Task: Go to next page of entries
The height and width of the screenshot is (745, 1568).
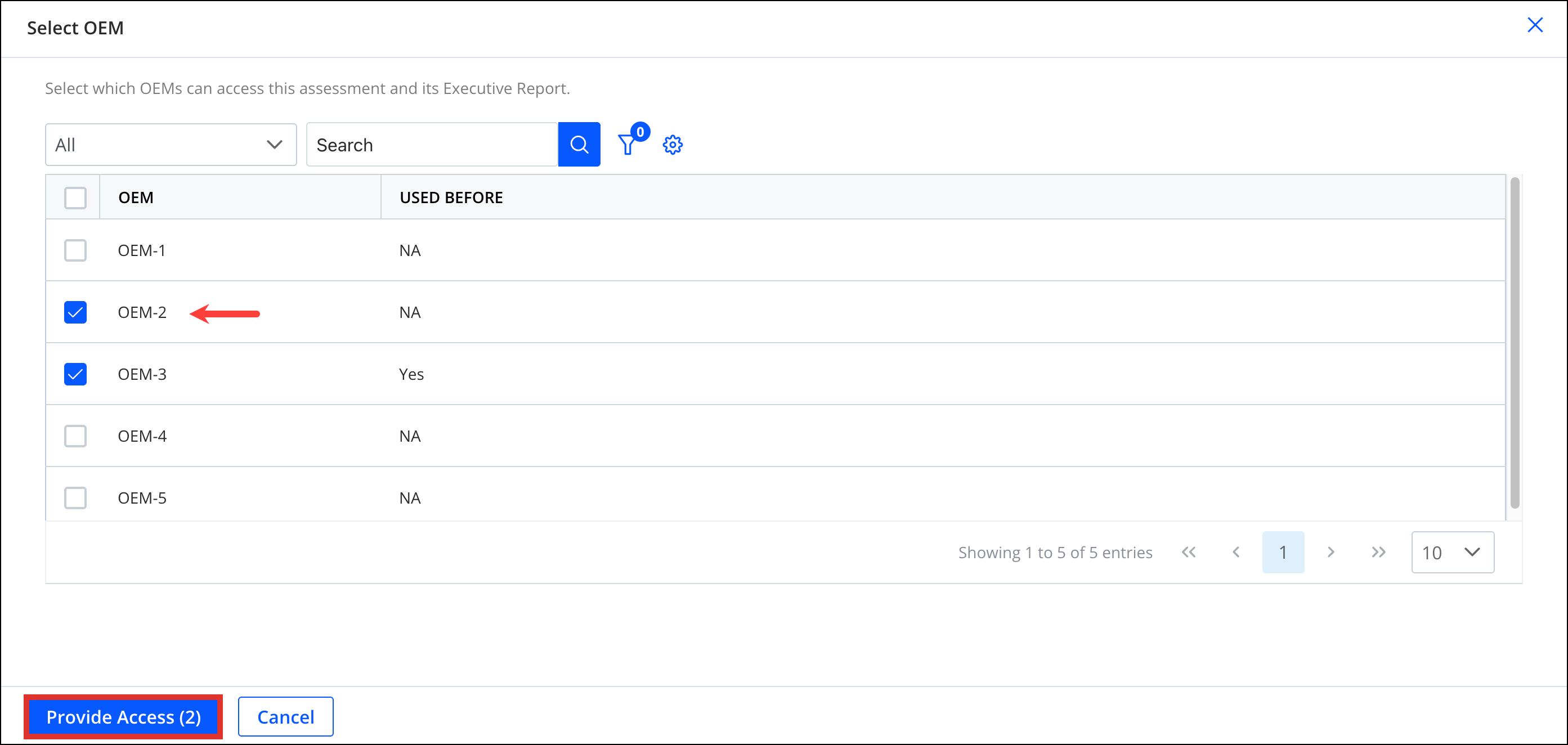Action: pyautogui.click(x=1330, y=552)
